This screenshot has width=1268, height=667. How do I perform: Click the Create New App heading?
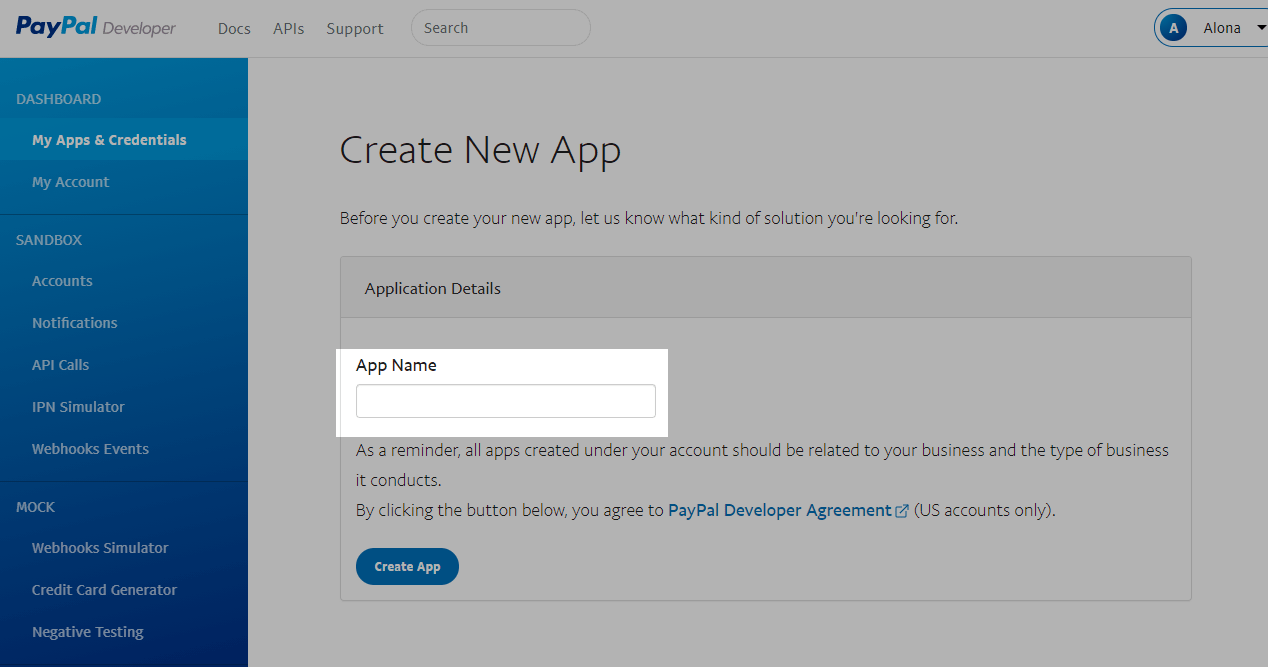click(x=480, y=151)
